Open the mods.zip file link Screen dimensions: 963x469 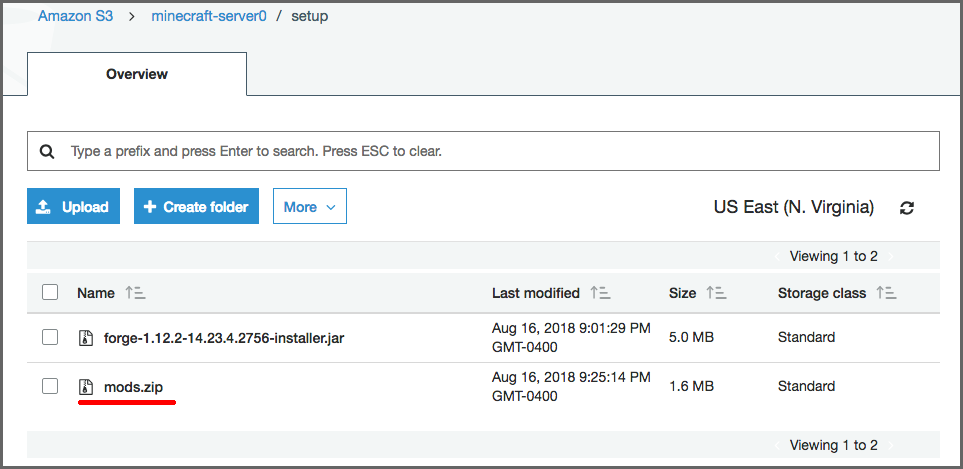coord(133,387)
